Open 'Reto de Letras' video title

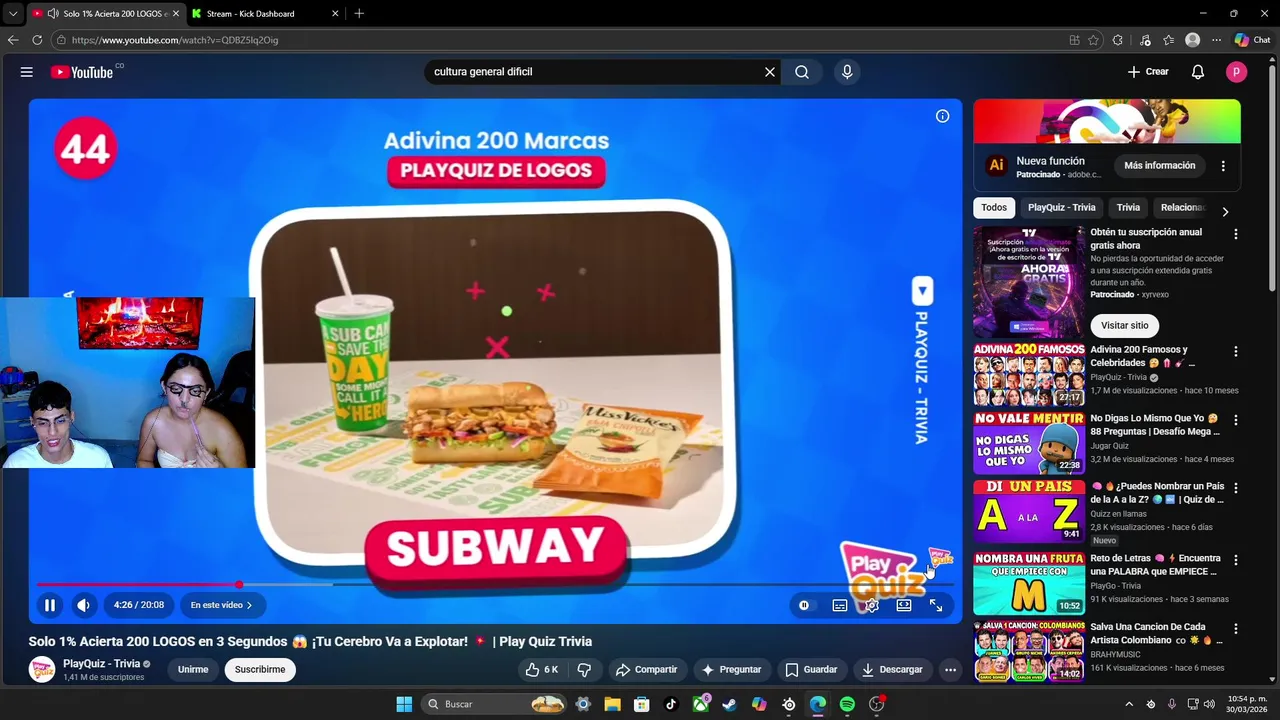tap(1155, 565)
